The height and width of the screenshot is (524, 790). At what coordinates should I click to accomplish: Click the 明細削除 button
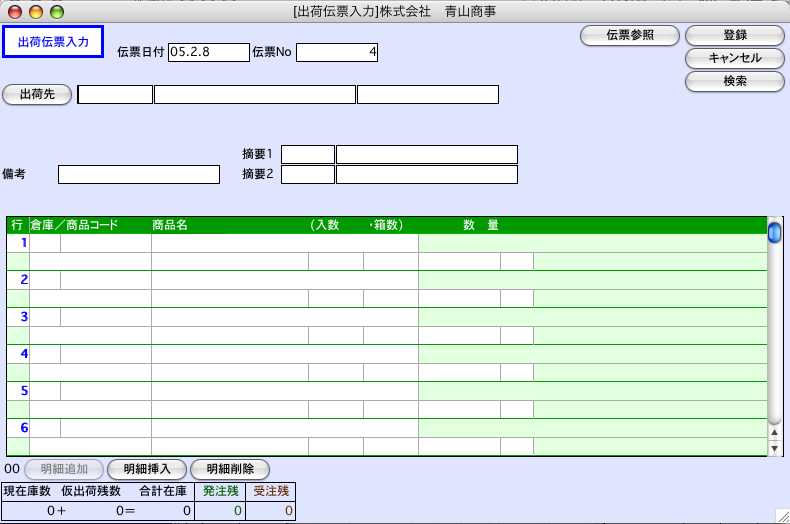[x=230, y=468]
